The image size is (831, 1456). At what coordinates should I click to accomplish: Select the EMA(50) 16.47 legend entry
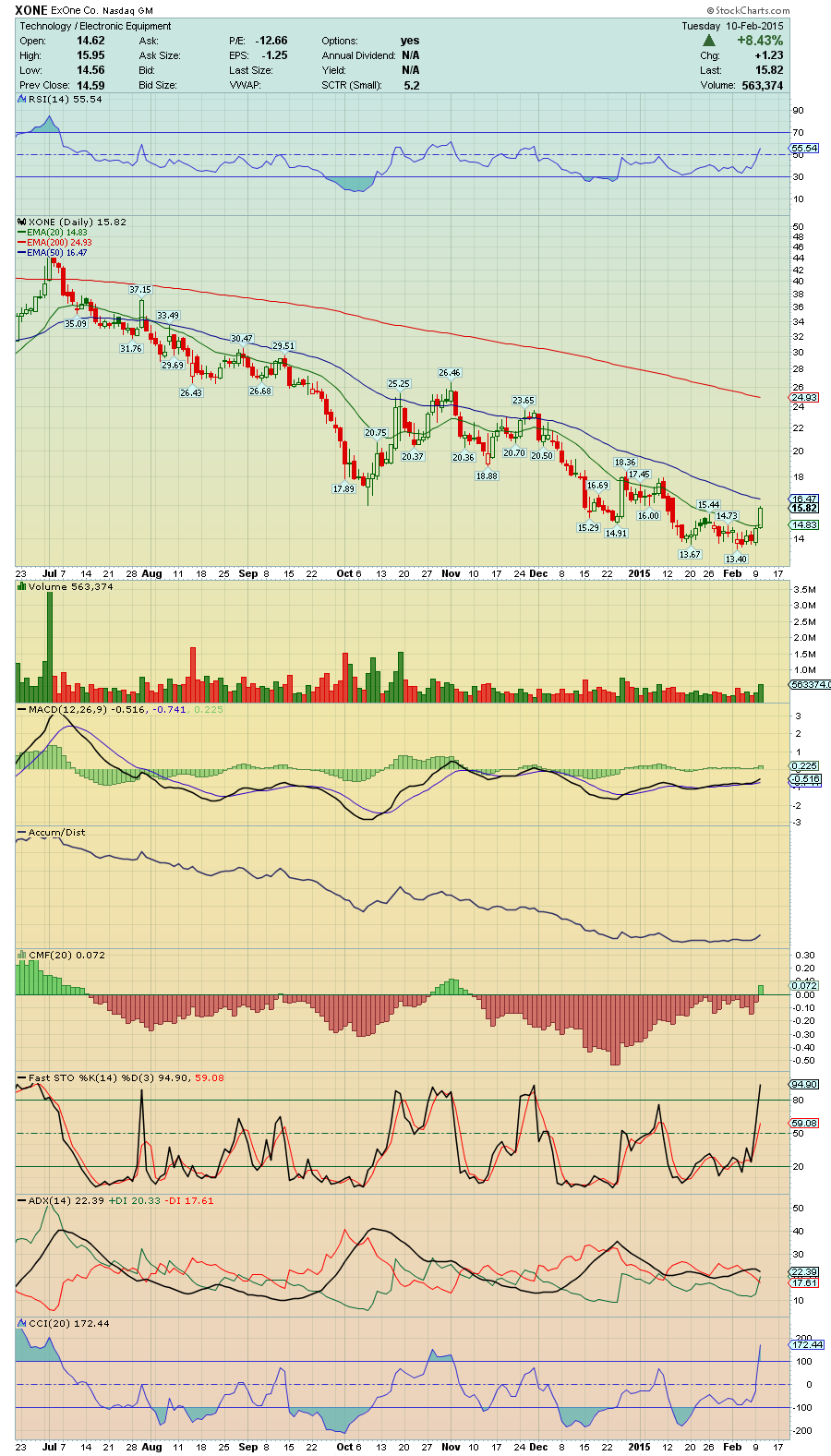click(x=52, y=253)
